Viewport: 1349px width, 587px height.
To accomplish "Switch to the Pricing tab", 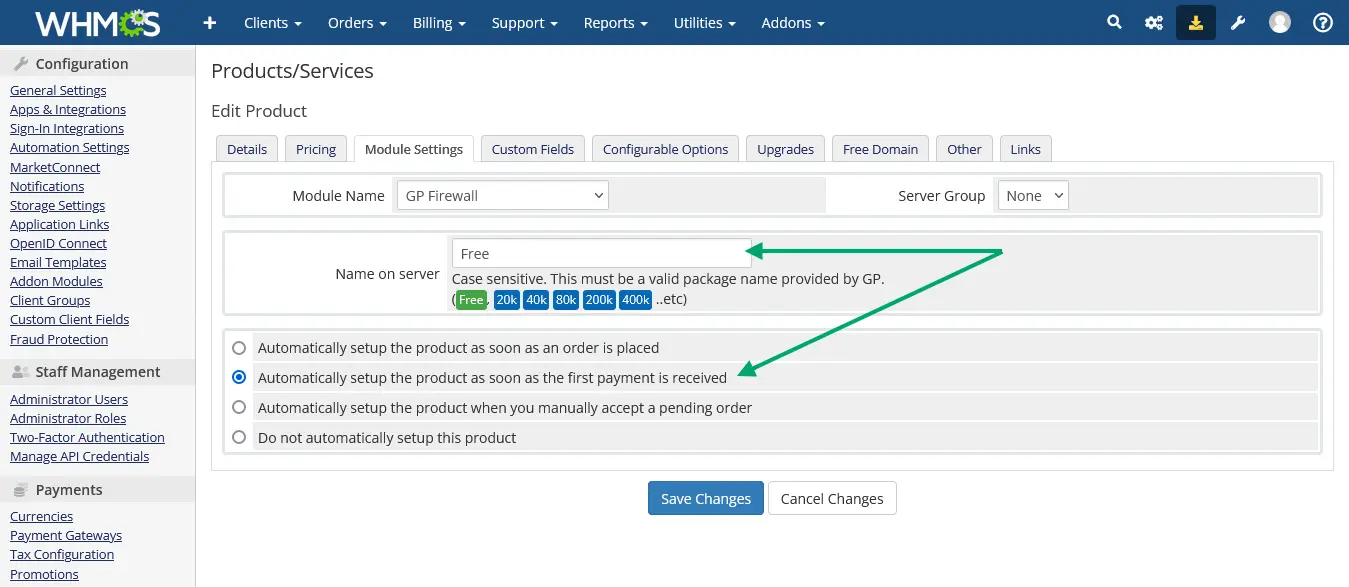I will click(x=316, y=149).
